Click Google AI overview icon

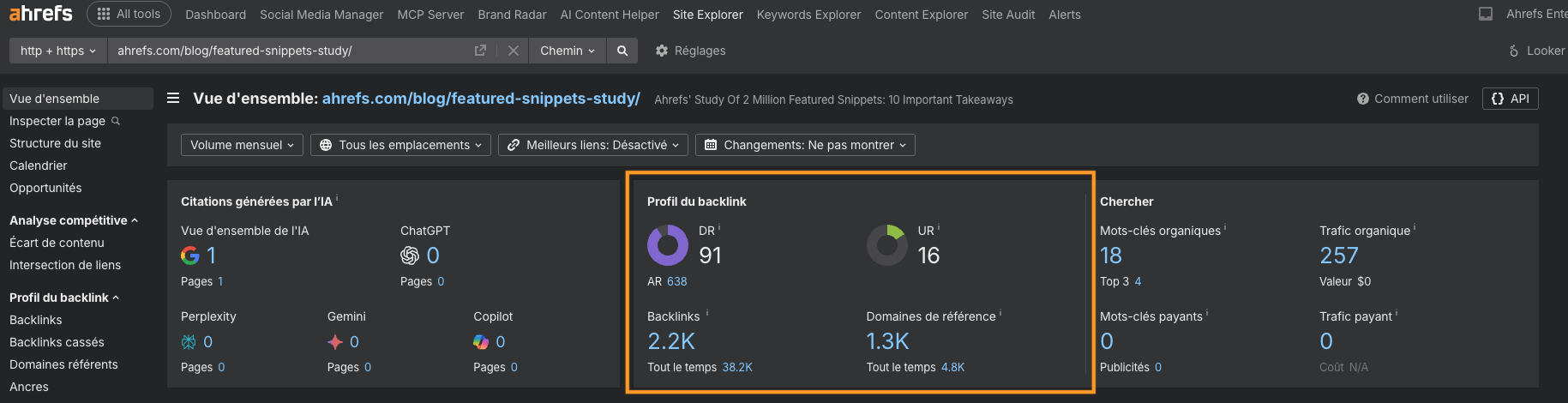point(190,256)
